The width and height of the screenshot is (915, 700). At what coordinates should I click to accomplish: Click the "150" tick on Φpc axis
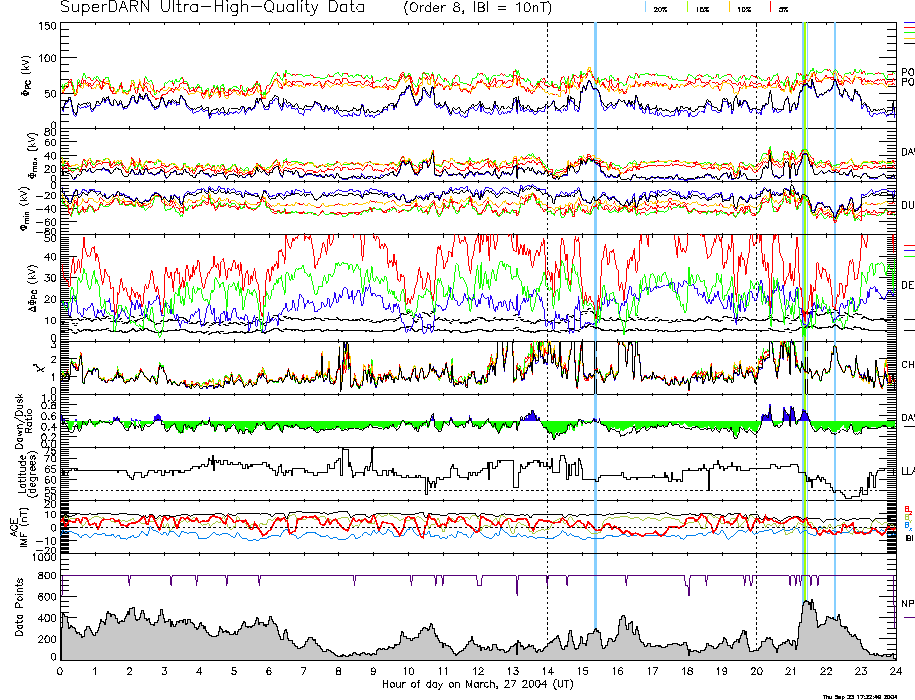pos(48,26)
